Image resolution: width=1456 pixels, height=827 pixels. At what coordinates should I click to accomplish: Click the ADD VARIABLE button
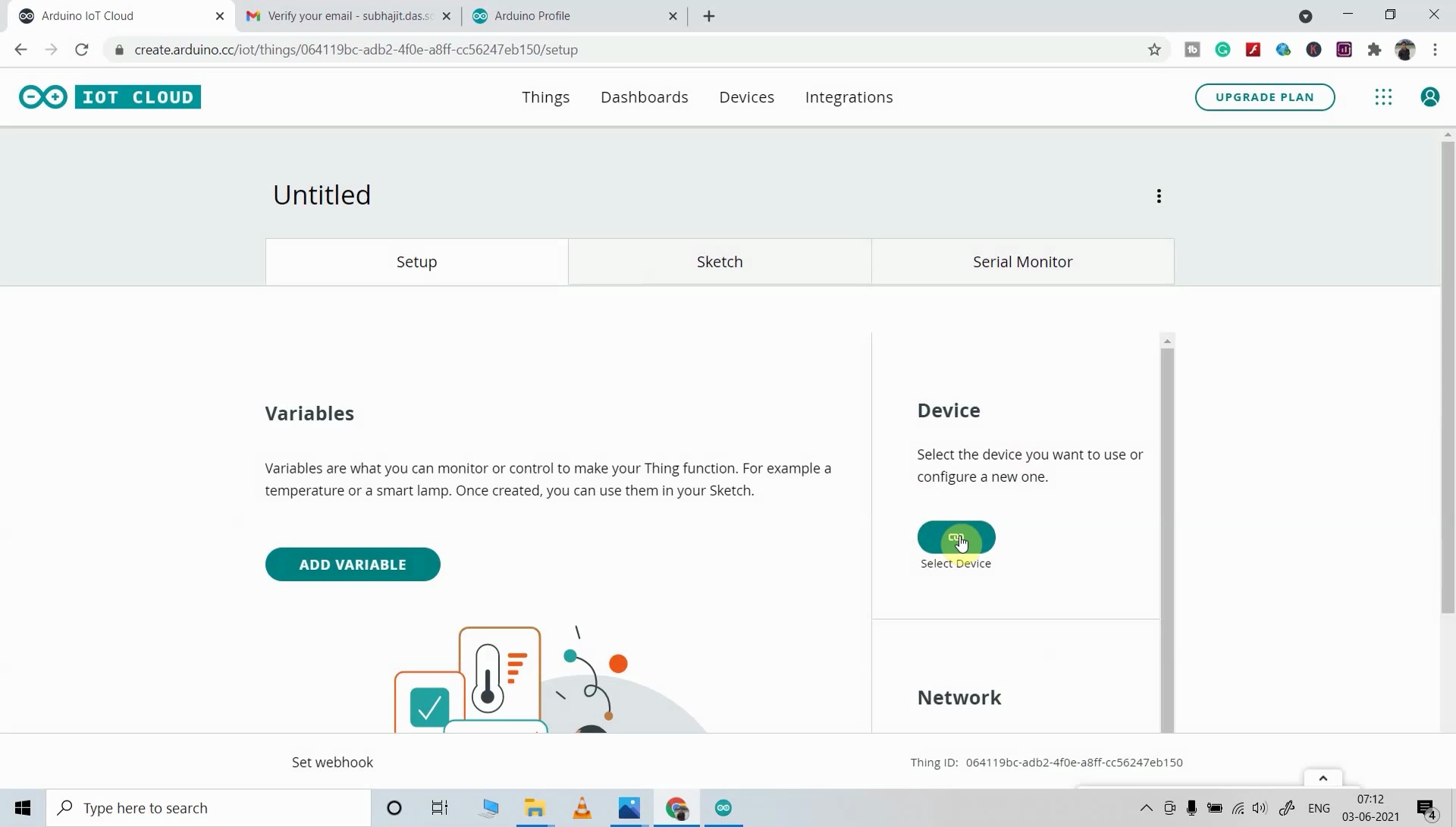coord(353,564)
